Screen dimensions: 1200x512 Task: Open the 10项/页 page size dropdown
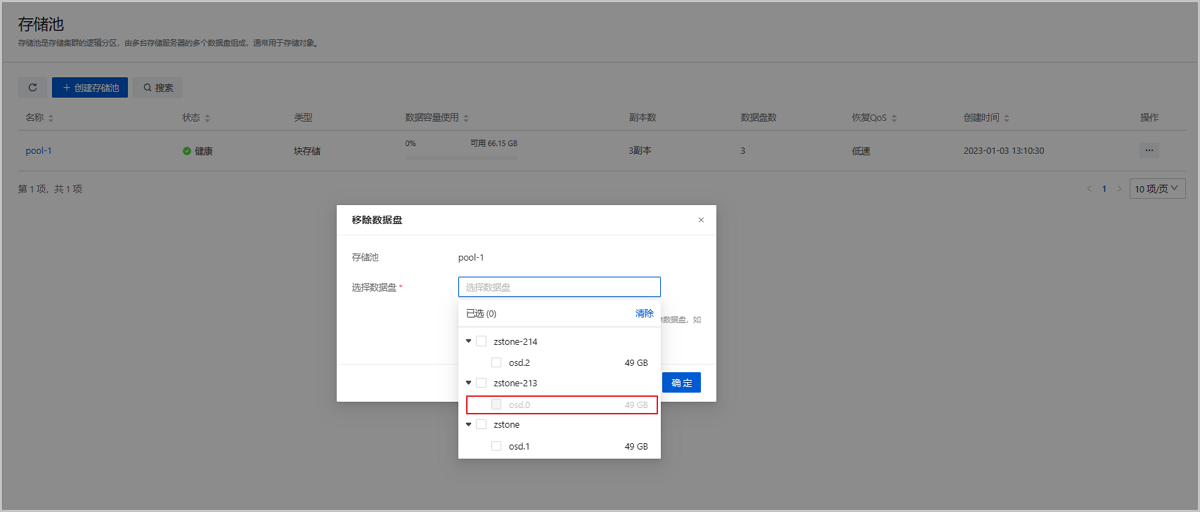1157,188
